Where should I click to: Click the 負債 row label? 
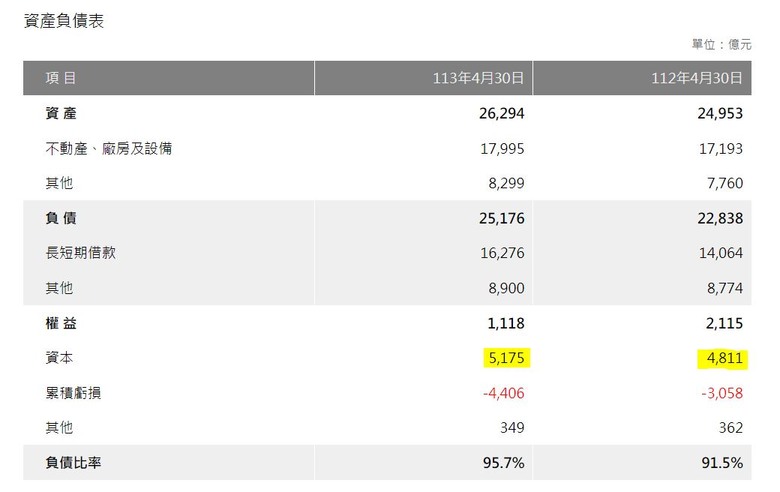[x=61, y=218]
